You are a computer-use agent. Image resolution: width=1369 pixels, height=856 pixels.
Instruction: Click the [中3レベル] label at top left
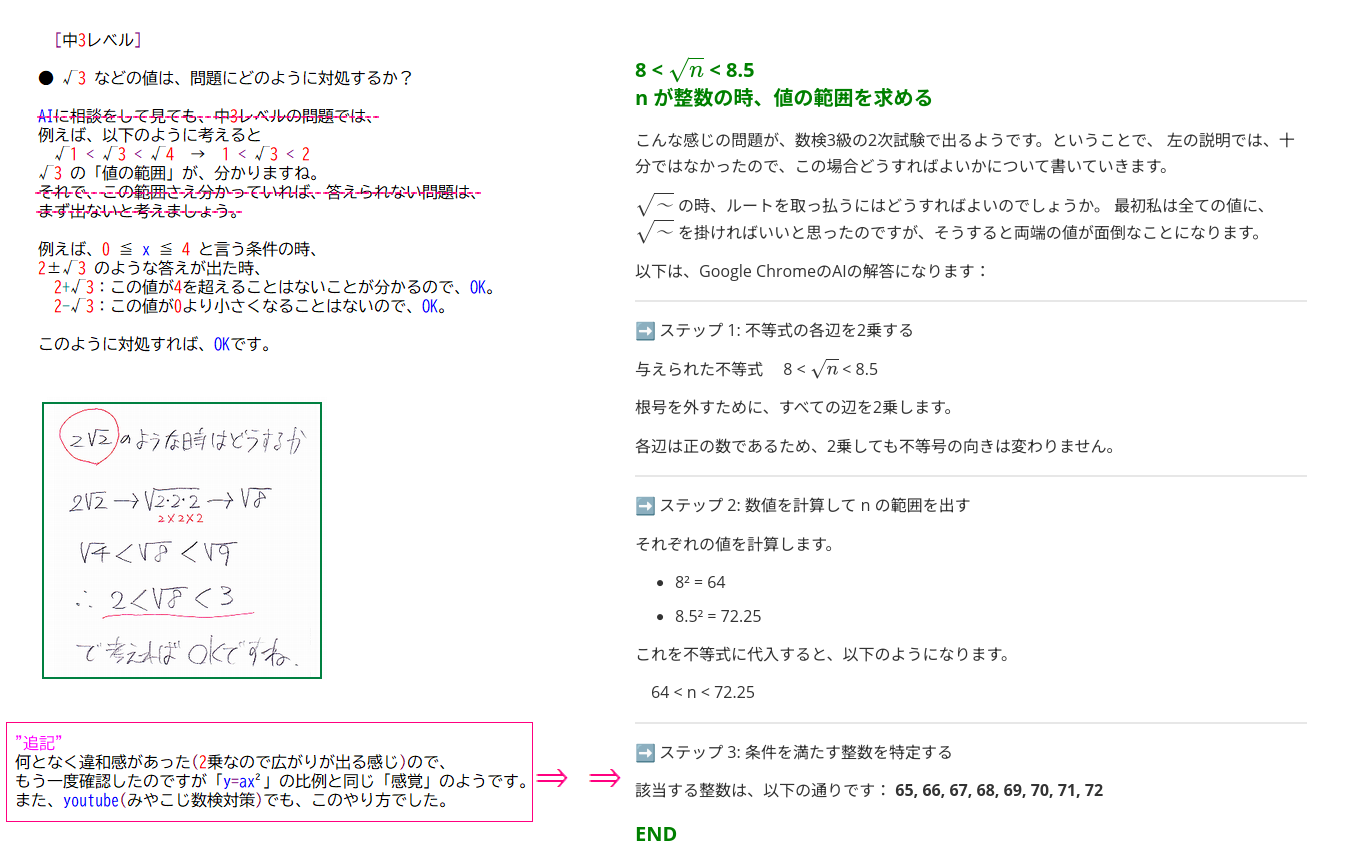(x=99, y=40)
